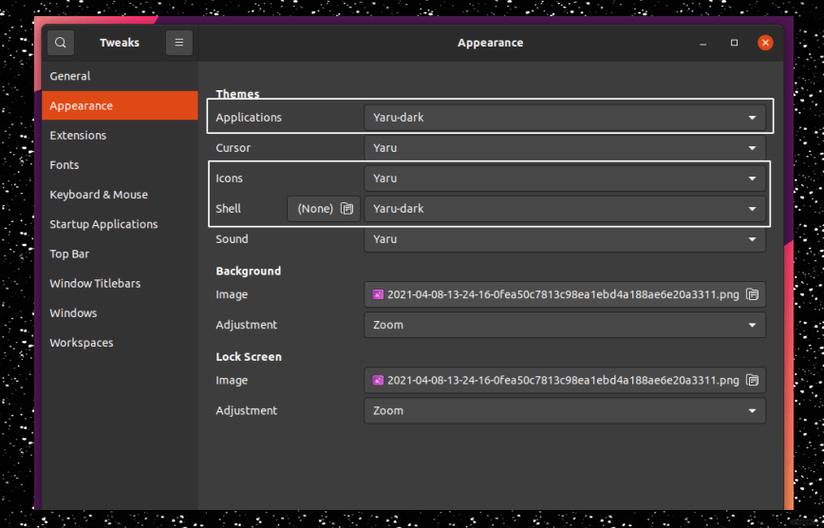This screenshot has height=528, width=824.
Task: Open the Fonts settings page
Action: point(64,165)
